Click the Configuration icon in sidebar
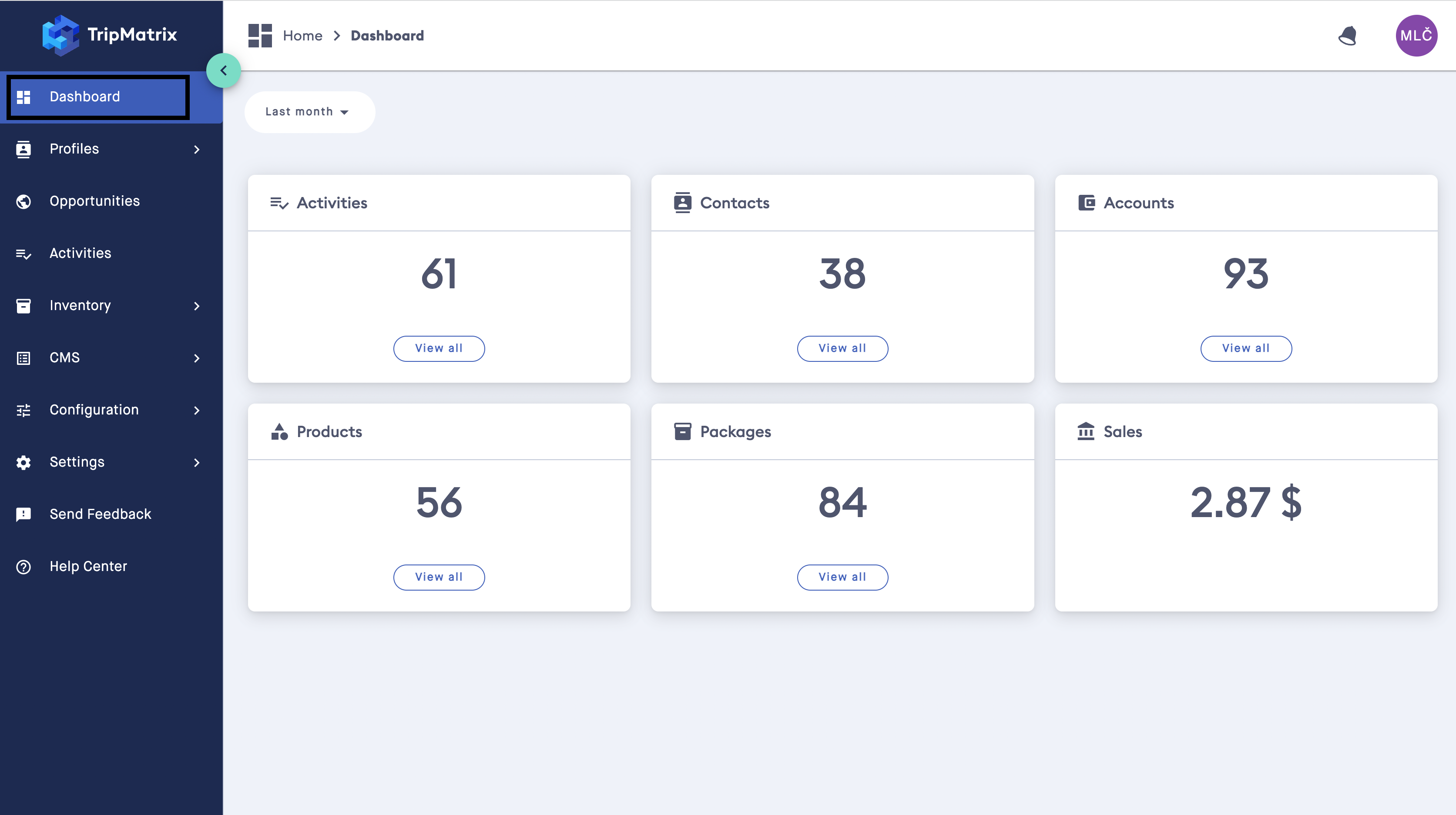The image size is (1456, 815). point(24,409)
